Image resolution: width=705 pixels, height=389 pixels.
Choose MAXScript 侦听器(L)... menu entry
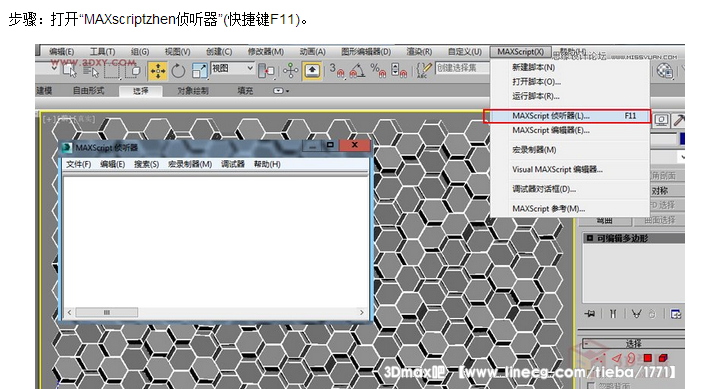point(567,116)
